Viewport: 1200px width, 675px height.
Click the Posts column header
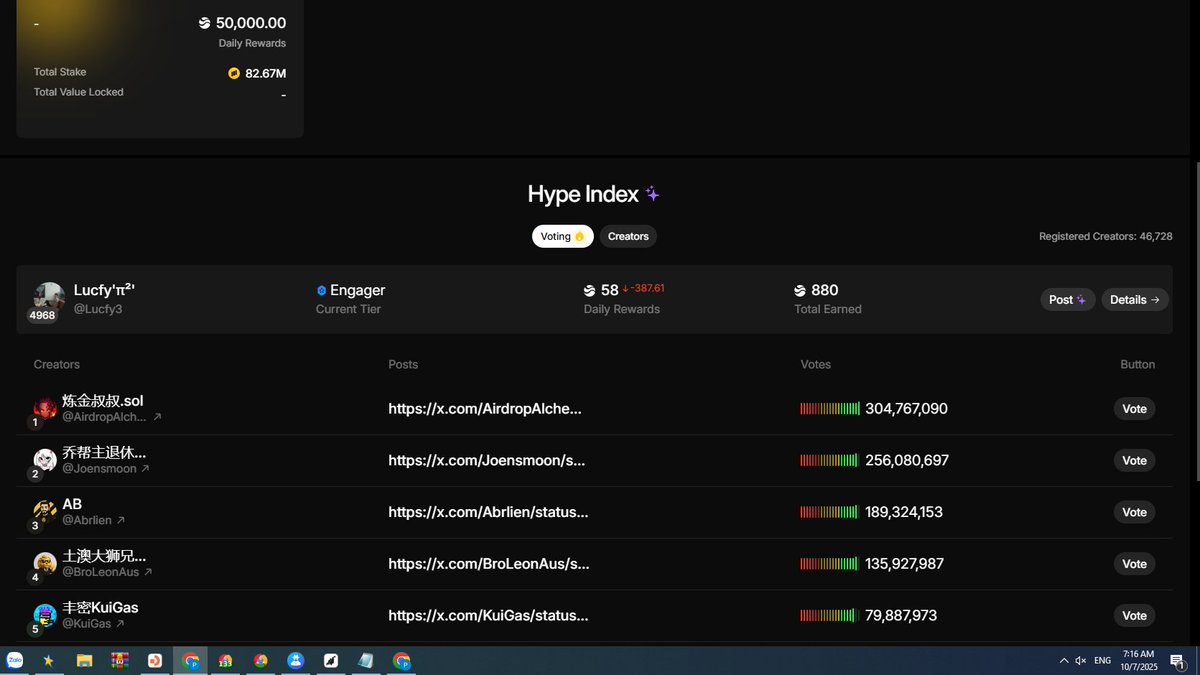[x=403, y=365]
